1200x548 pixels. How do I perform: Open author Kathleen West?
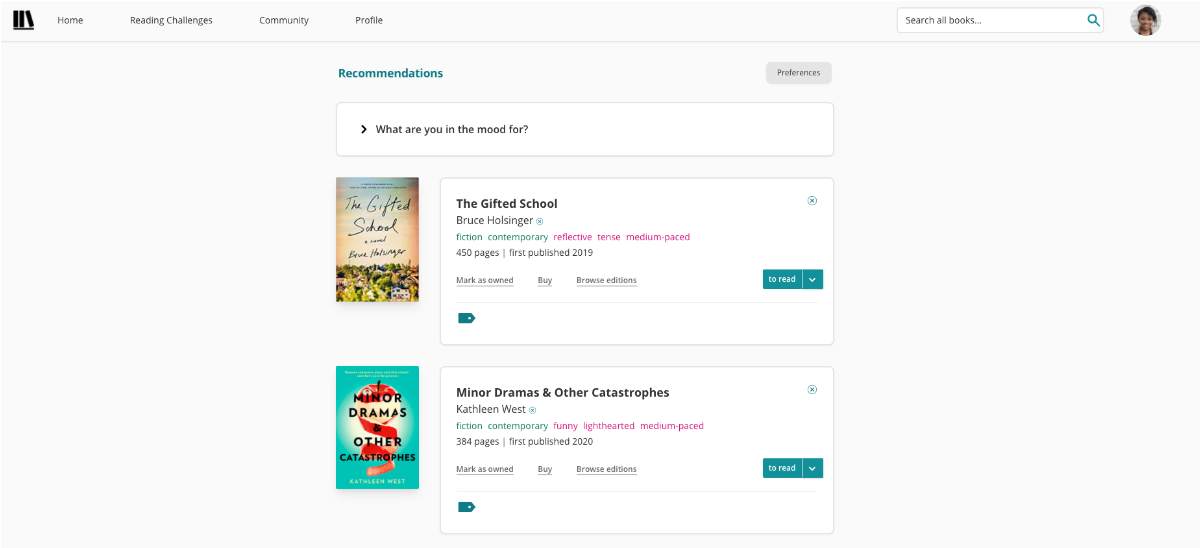coord(491,409)
